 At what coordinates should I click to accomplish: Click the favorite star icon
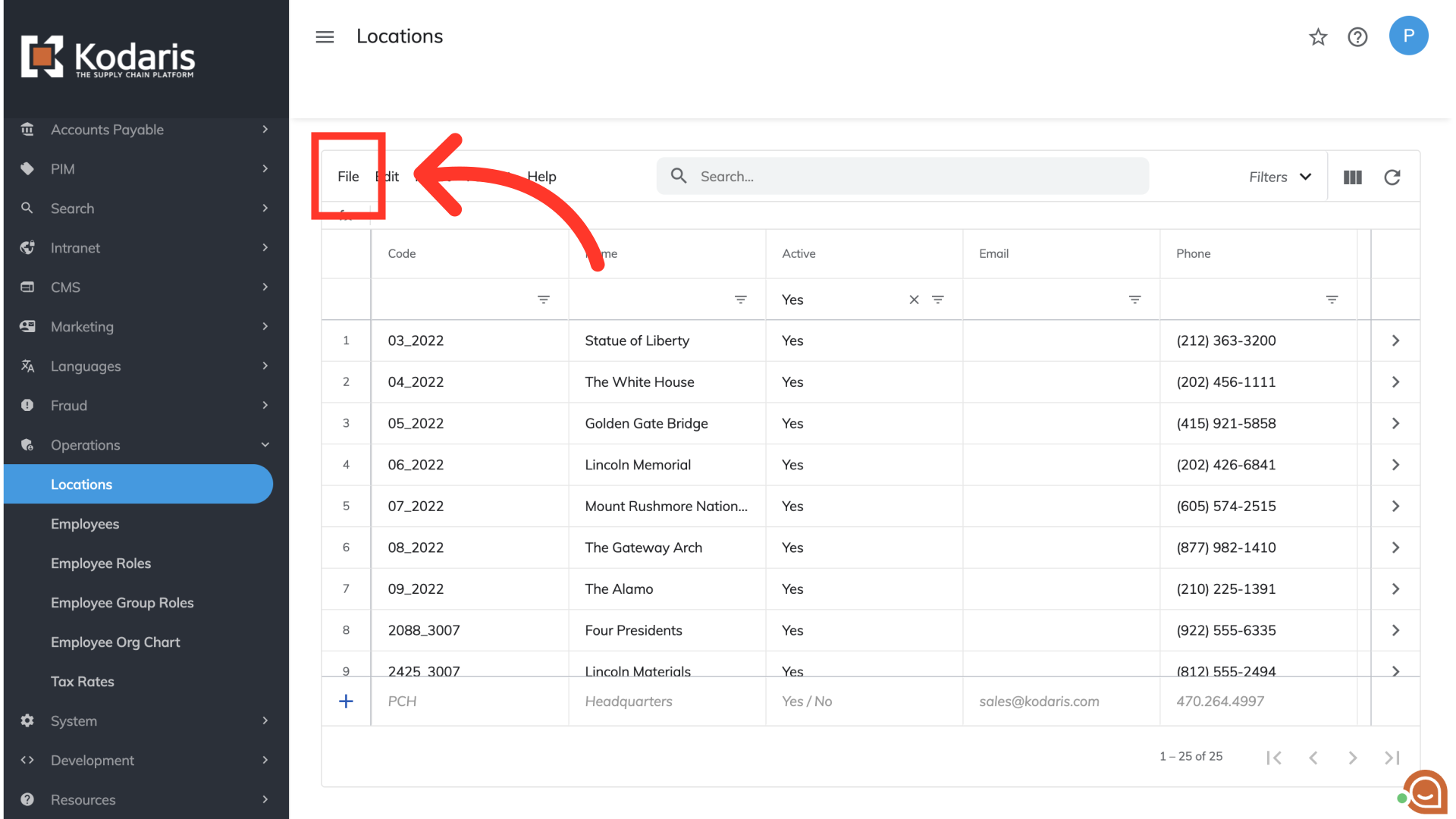[x=1318, y=37]
